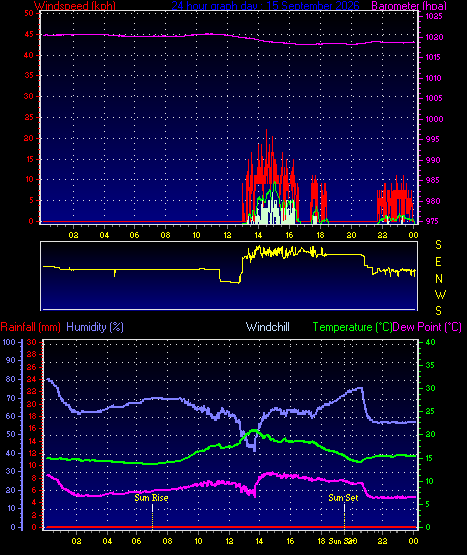467x555 pixels.
Task: Click the 24 hour graph day title
Action: [266, 5]
